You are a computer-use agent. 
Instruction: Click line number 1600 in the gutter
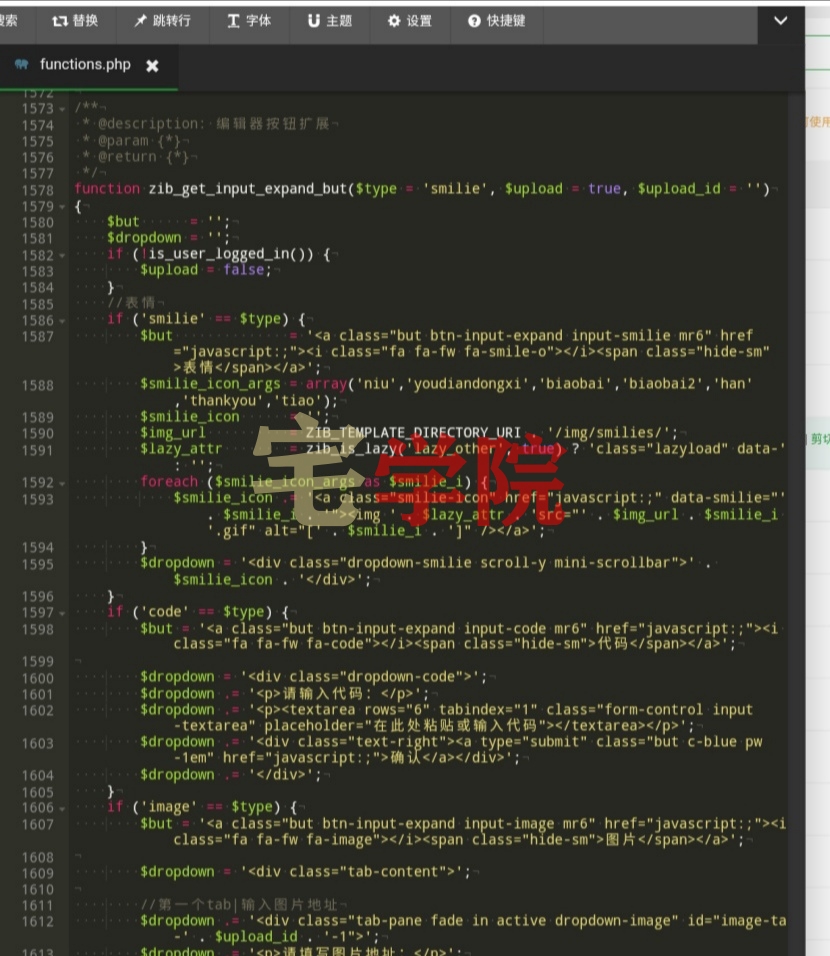(37, 679)
